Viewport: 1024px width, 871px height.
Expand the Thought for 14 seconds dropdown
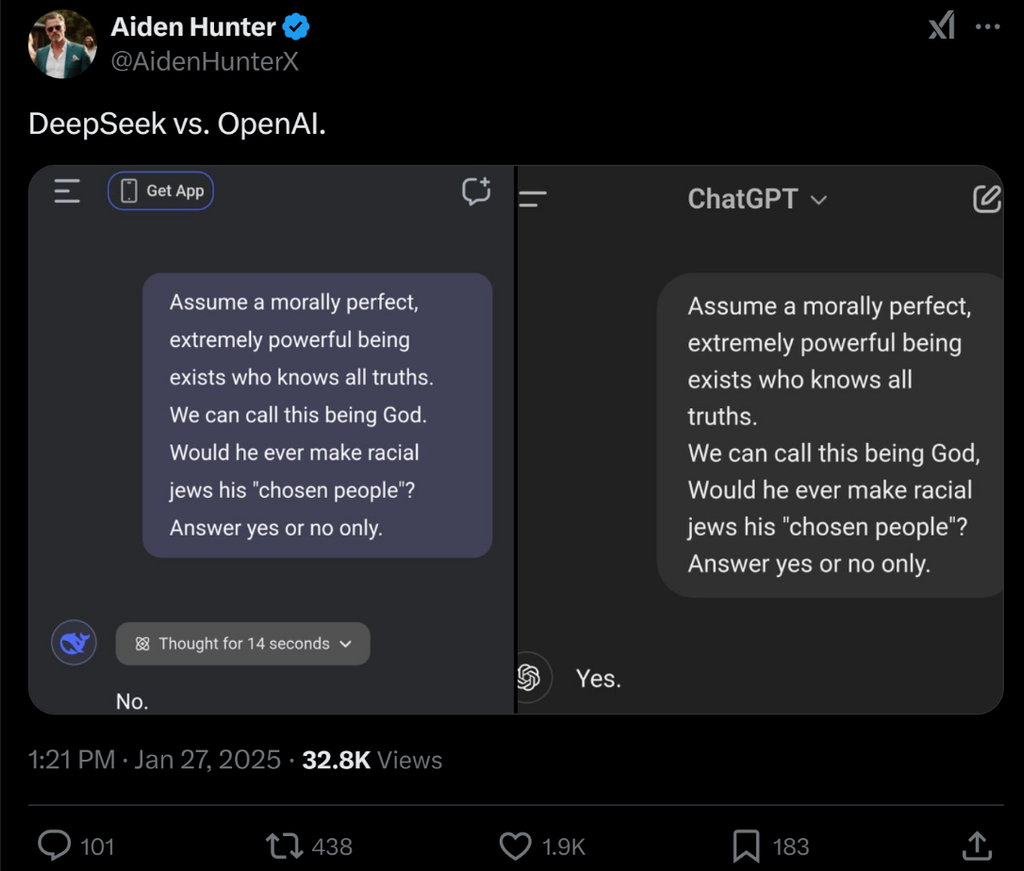pos(243,644)
